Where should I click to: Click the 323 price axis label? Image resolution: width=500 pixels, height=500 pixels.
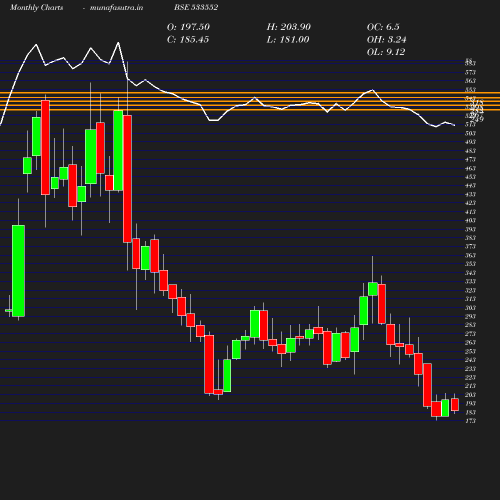point(470,290)
